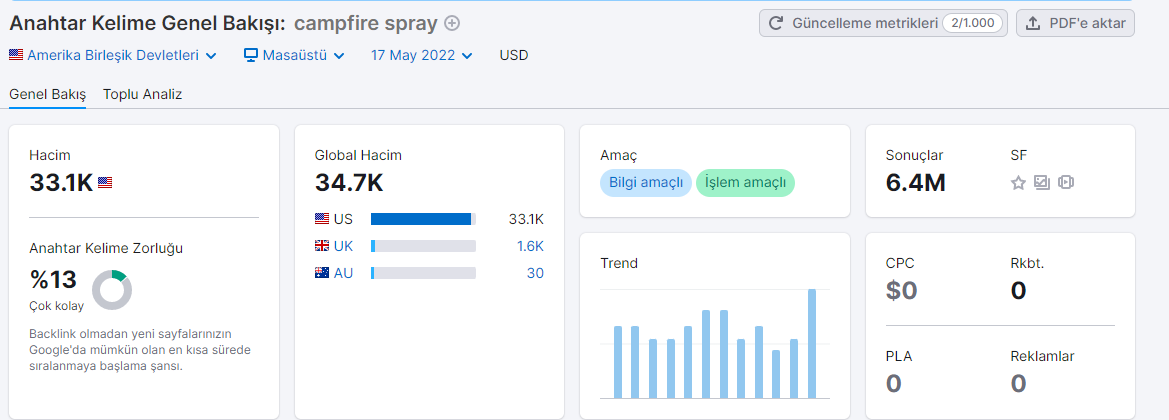Click the US flag beside the Amerika Birleşik Devletleri selector

coord(16,55)
